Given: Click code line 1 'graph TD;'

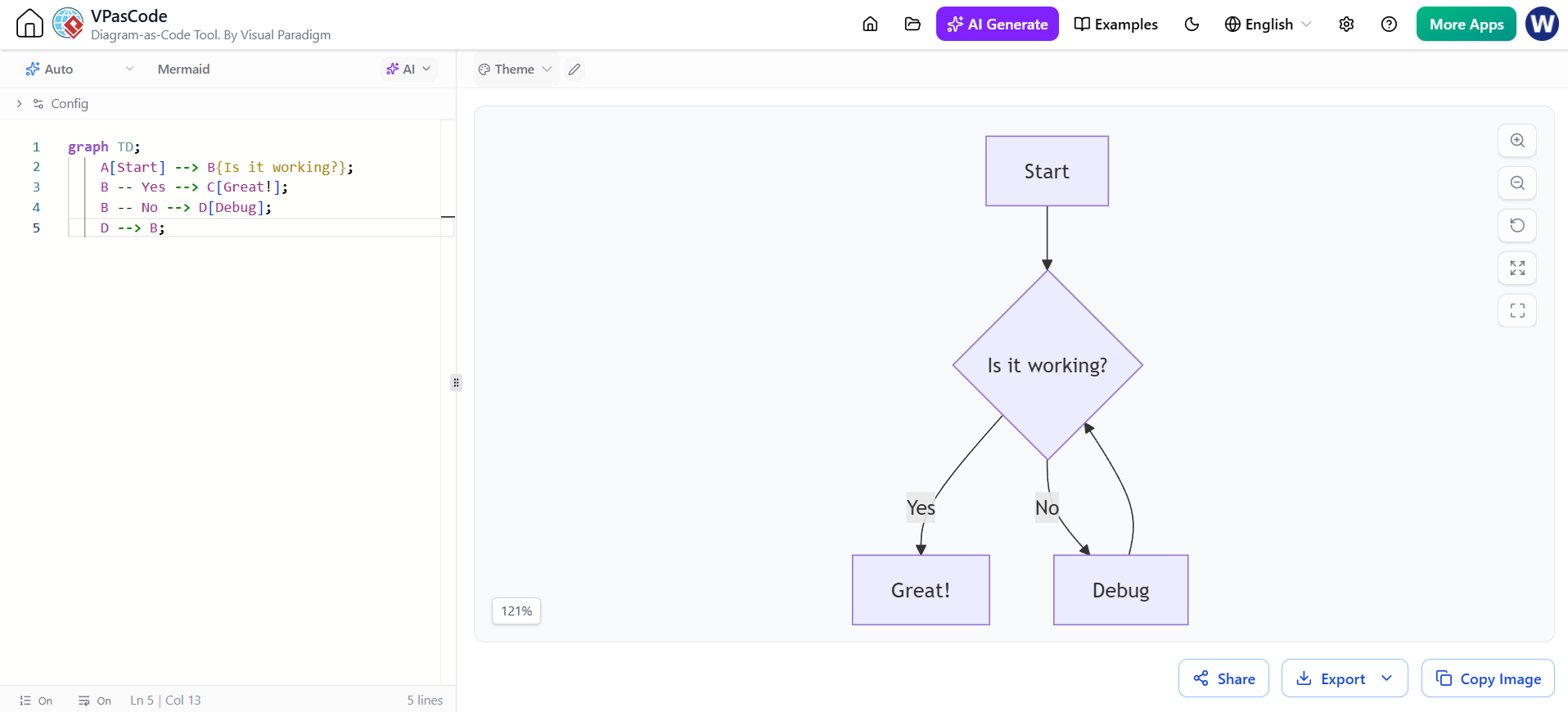Looking at the screenshot, I should [x=104, y=146].
